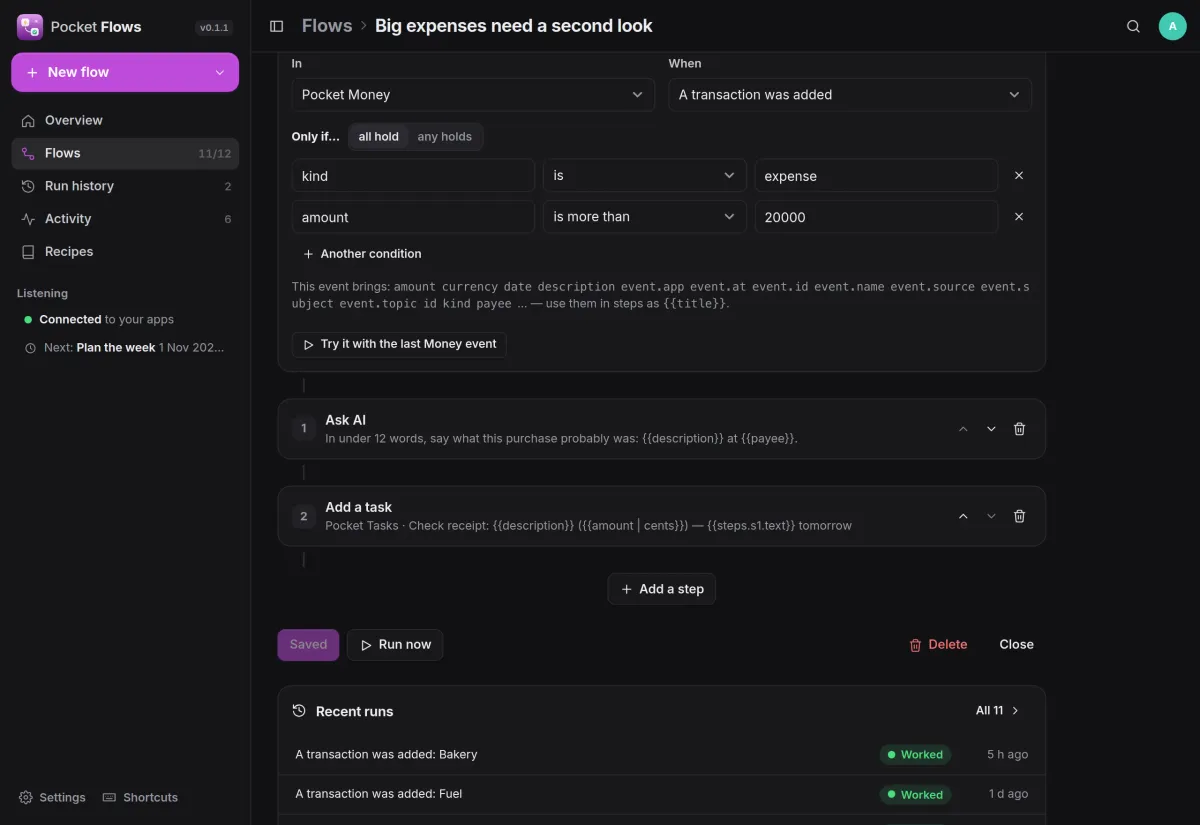The height and width of the screenshot is (825, 1200).
Task: Select the 'all hold' condition mode
Action: (379, 137)
